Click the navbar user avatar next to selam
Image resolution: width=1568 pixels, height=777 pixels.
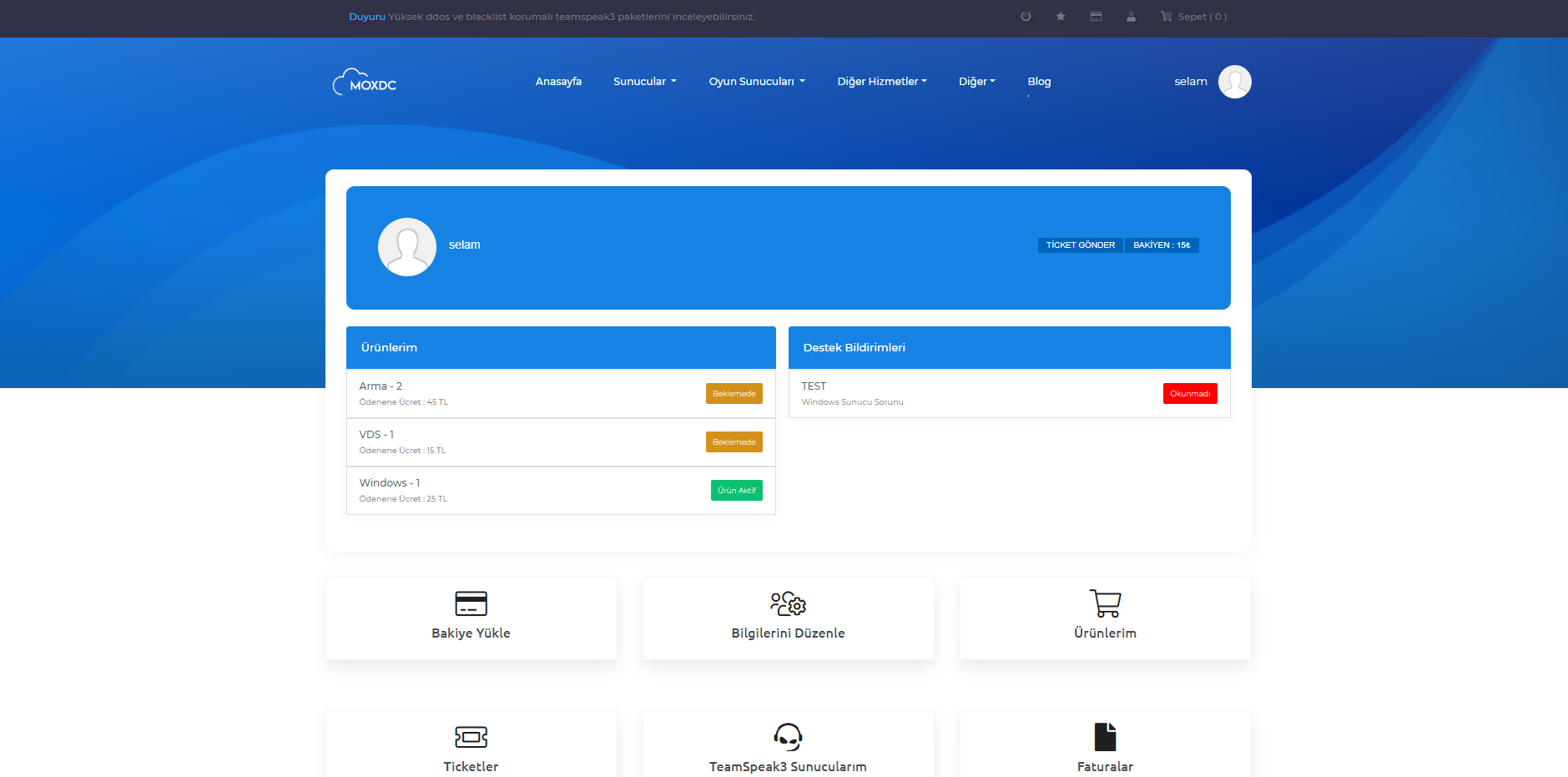pos(1234,82)
